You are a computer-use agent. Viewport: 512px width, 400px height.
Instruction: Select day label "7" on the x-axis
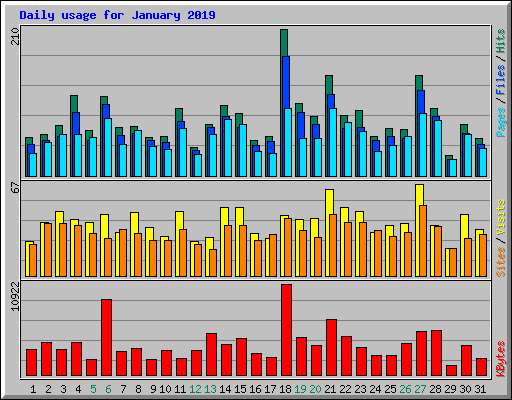[x=123, y=389]
